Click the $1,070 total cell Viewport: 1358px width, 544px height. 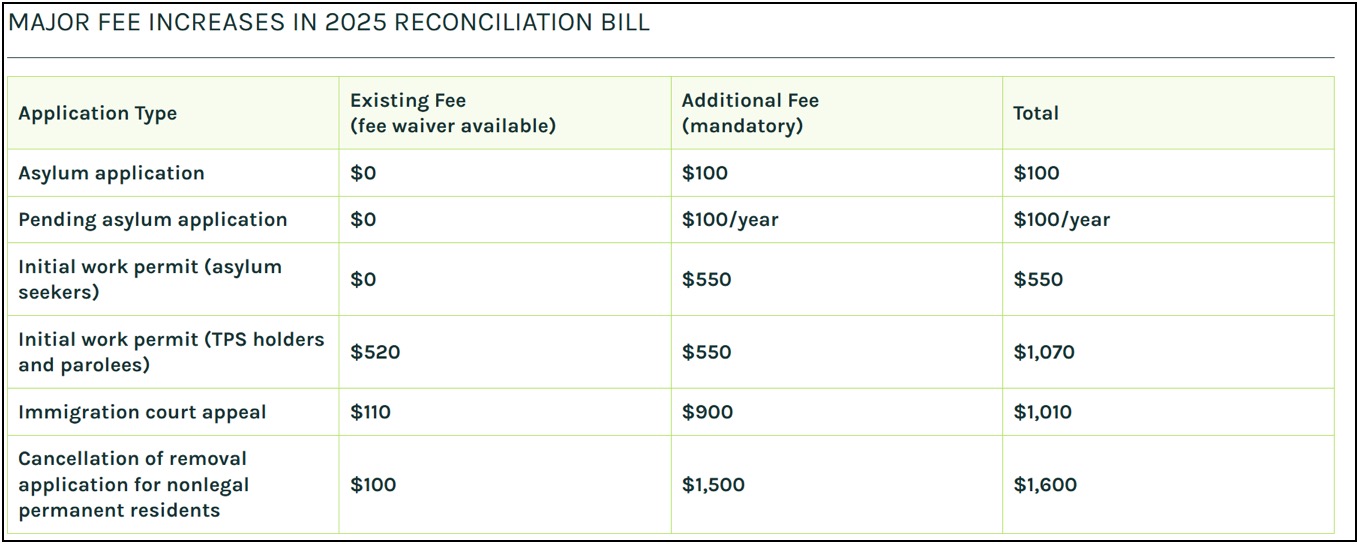[1044, 352]
